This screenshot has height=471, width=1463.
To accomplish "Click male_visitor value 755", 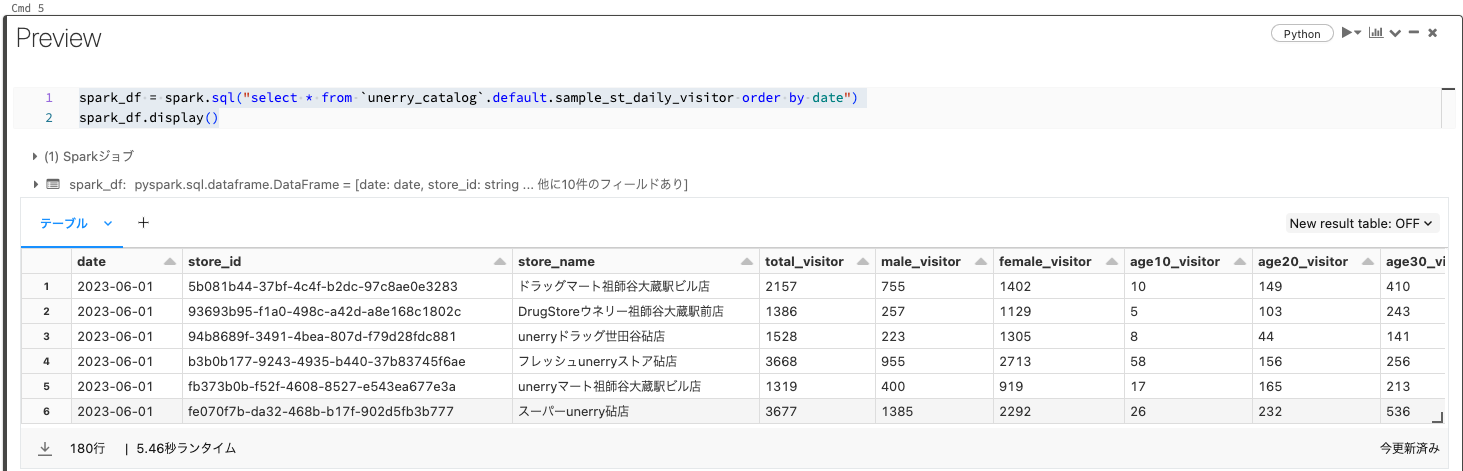I will (x=893, y=287).
